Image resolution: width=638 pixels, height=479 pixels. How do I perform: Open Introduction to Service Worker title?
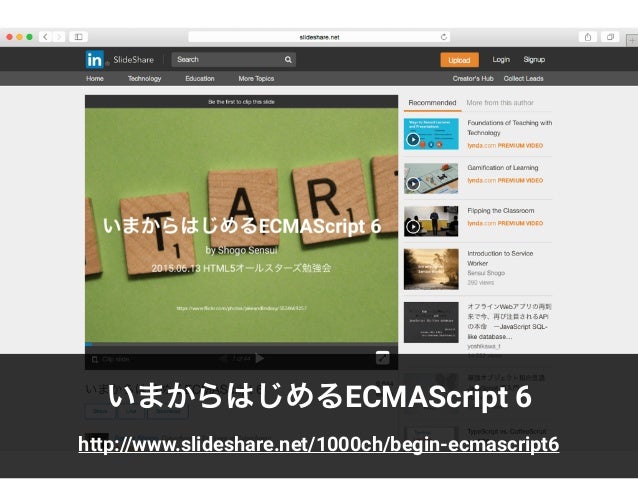[500, 258]
